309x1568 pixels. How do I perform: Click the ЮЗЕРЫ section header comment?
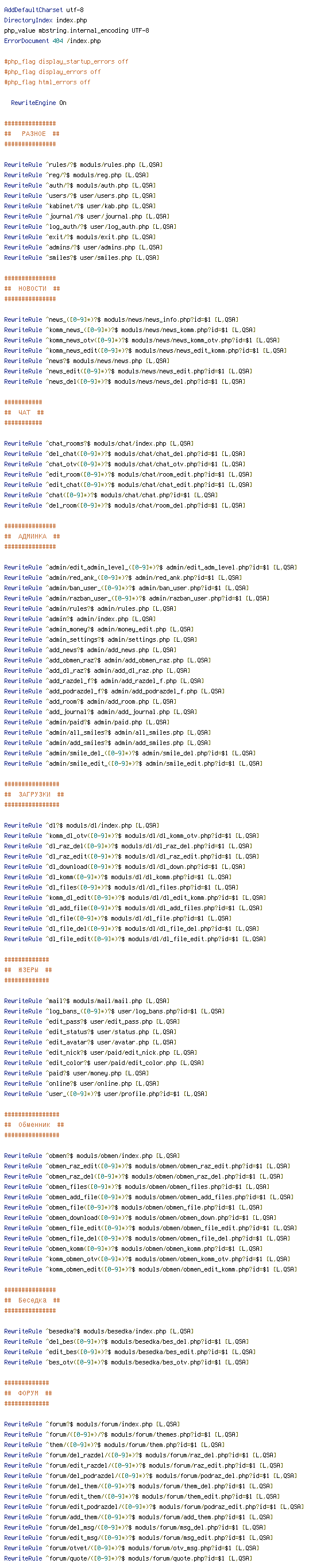(28, 970)
